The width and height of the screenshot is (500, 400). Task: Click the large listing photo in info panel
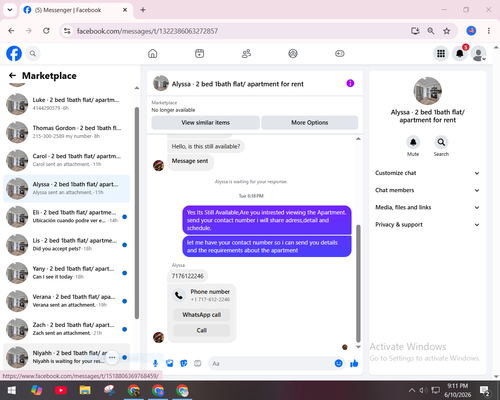click(428, 91)
